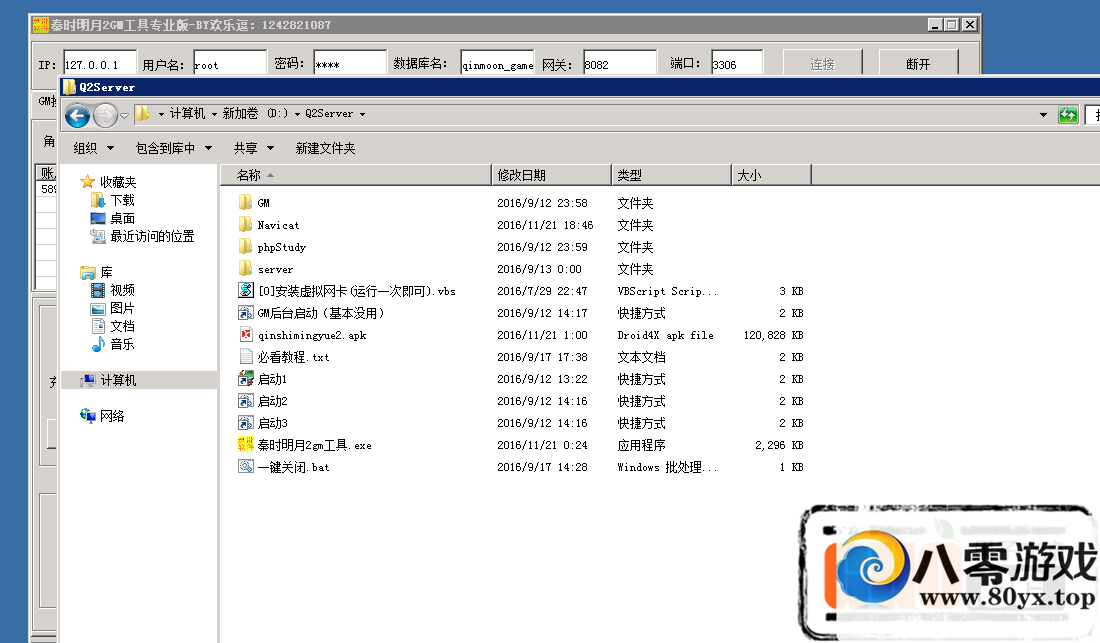1100x643 pixels.
Task: Click 密码 password field in GM tool
Action: click(x=349, y=65)
